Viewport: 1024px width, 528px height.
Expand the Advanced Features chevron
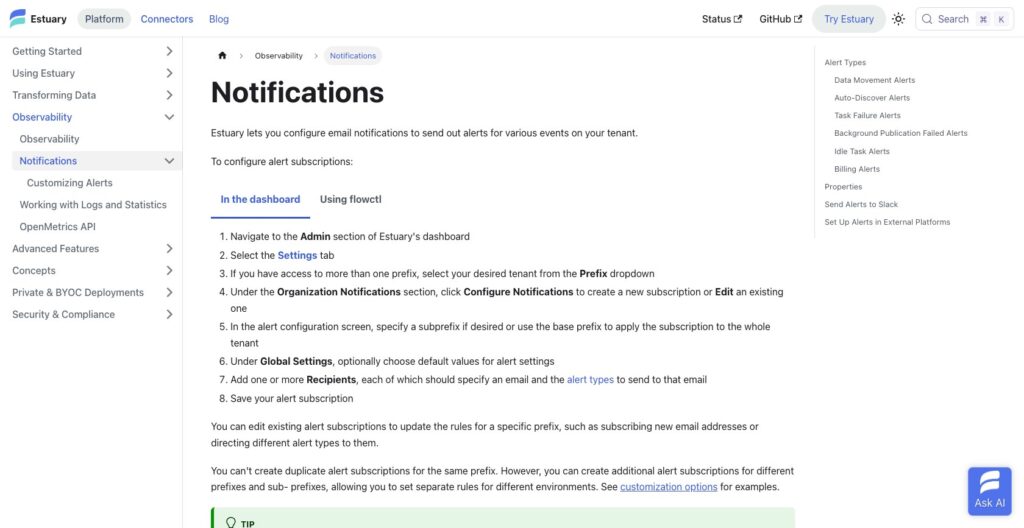click(x=169, y=248)
